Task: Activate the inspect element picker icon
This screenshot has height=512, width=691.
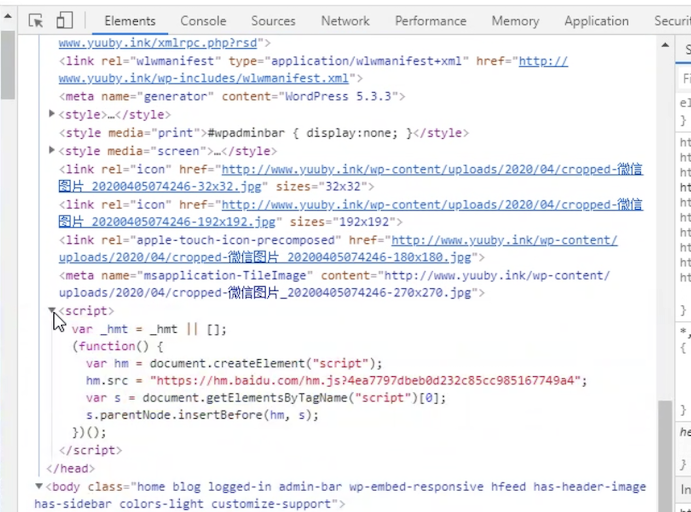Action: pyautogui.click(x=36, y=21)
